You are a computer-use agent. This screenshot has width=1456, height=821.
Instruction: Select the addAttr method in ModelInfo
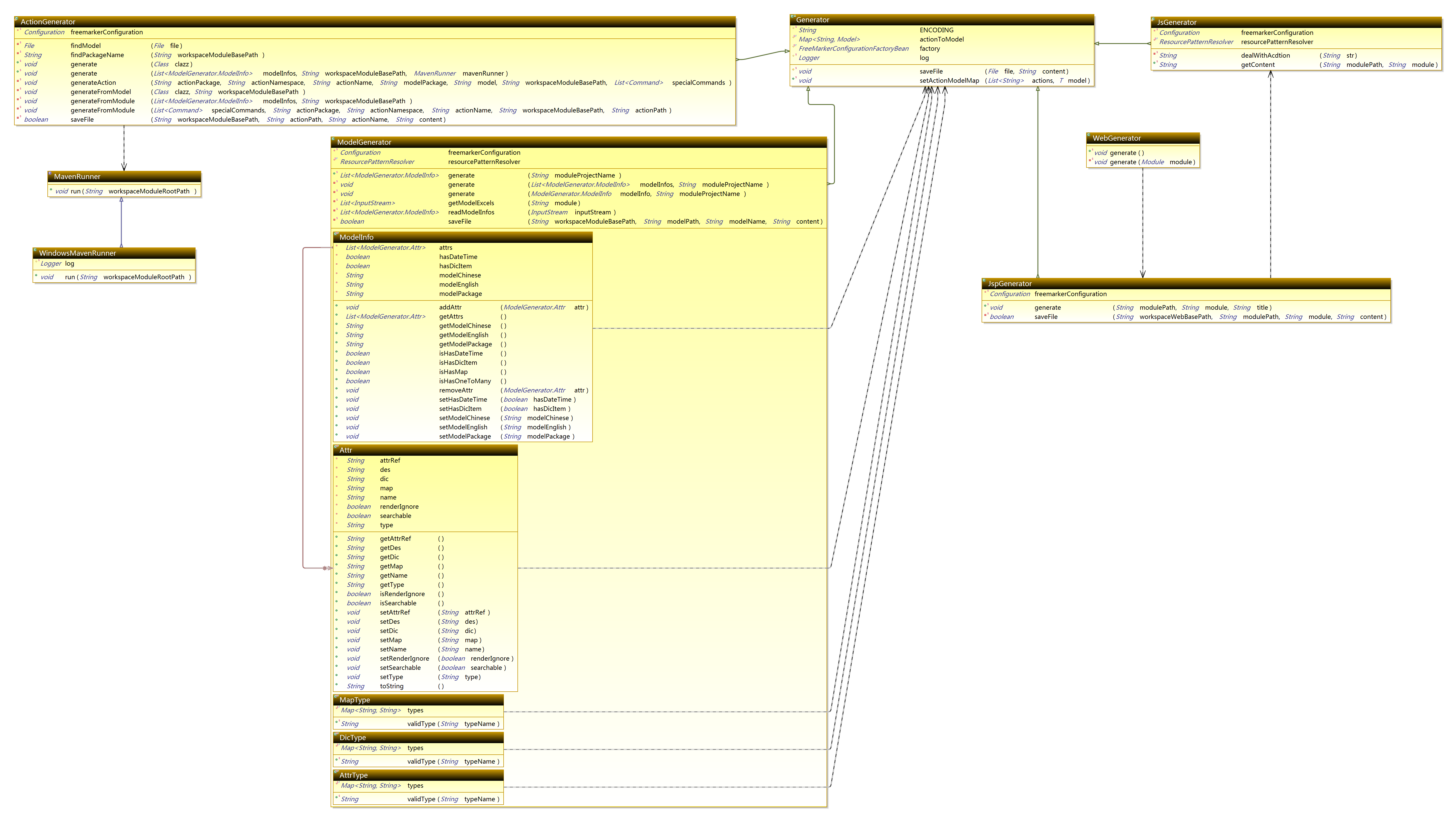(462, 307)
